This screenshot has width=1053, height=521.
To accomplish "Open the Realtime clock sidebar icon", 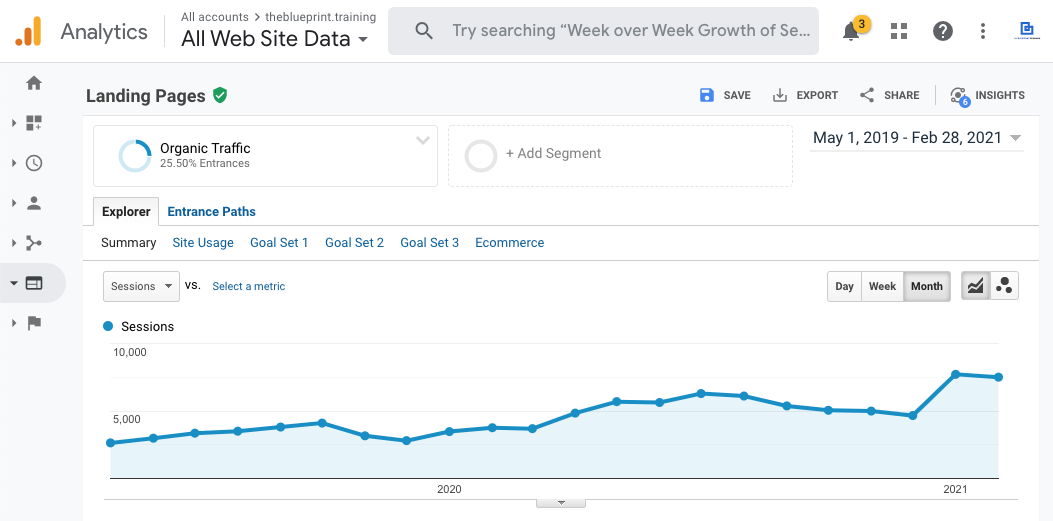I will tap(34, 163).
